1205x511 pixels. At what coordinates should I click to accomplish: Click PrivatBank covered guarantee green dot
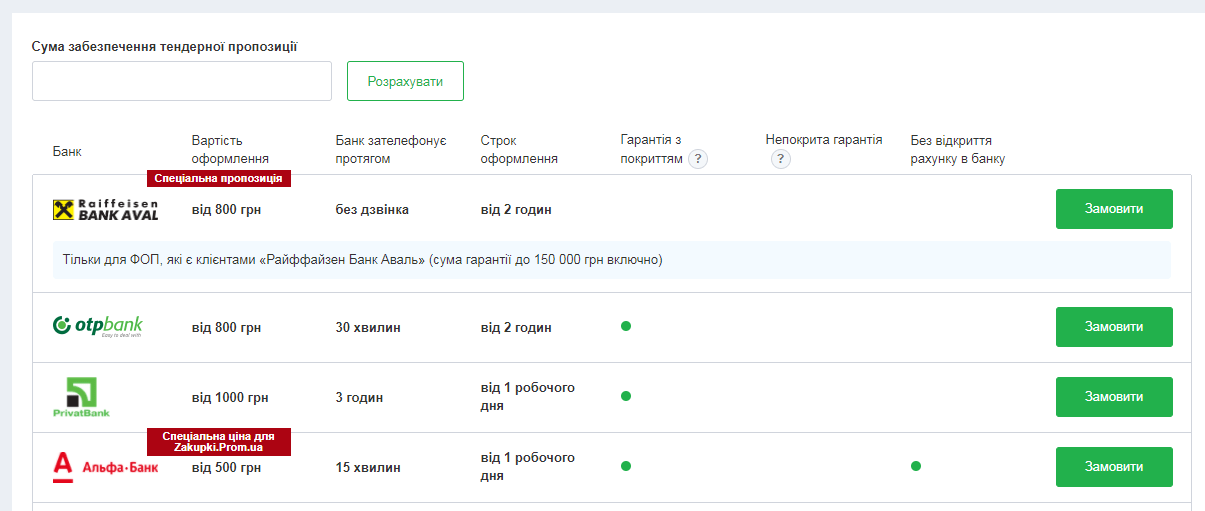pyautogui.click(x=626, y=396)
